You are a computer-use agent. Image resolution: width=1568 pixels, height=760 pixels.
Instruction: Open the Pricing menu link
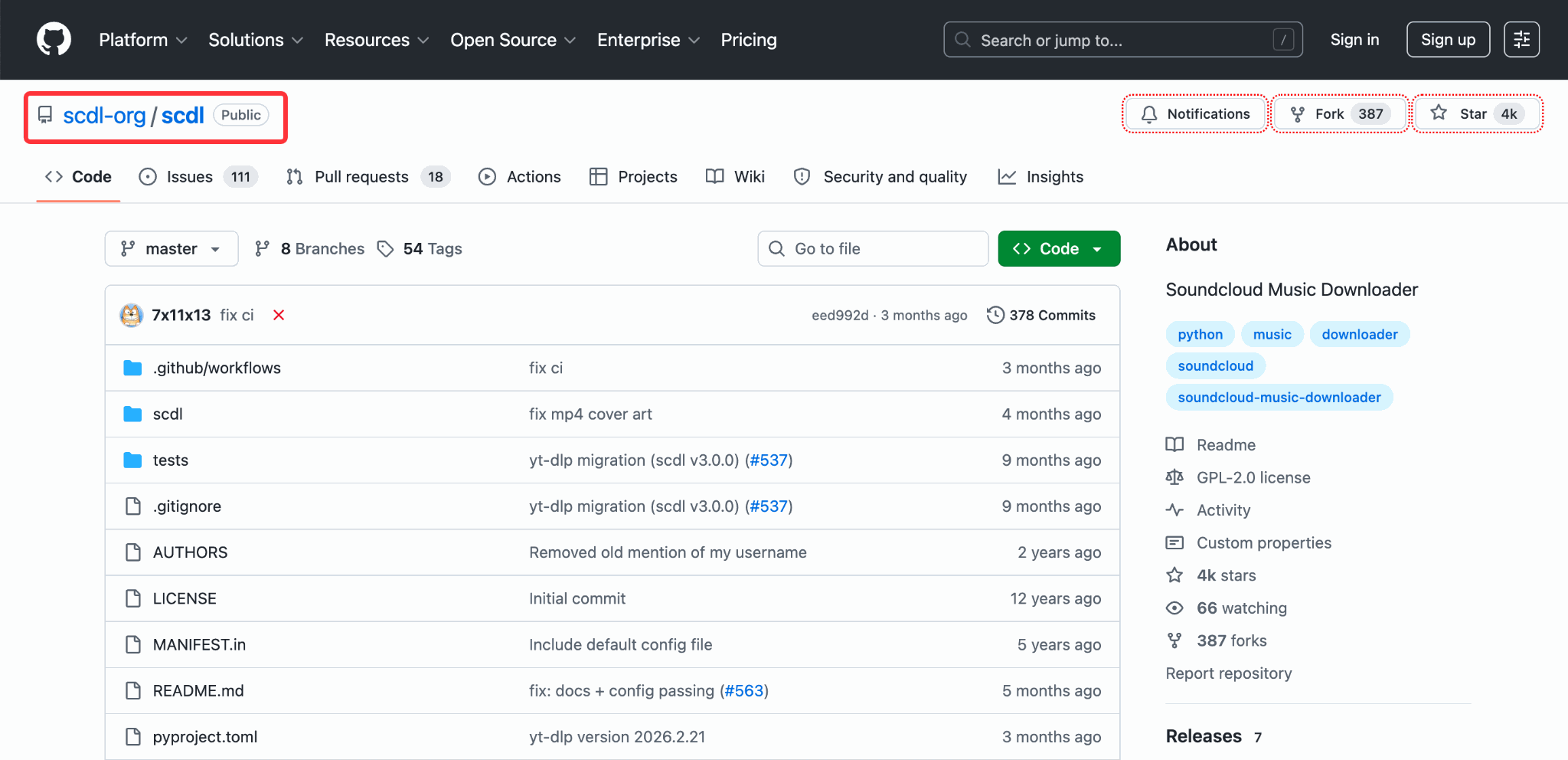(749, 39)
